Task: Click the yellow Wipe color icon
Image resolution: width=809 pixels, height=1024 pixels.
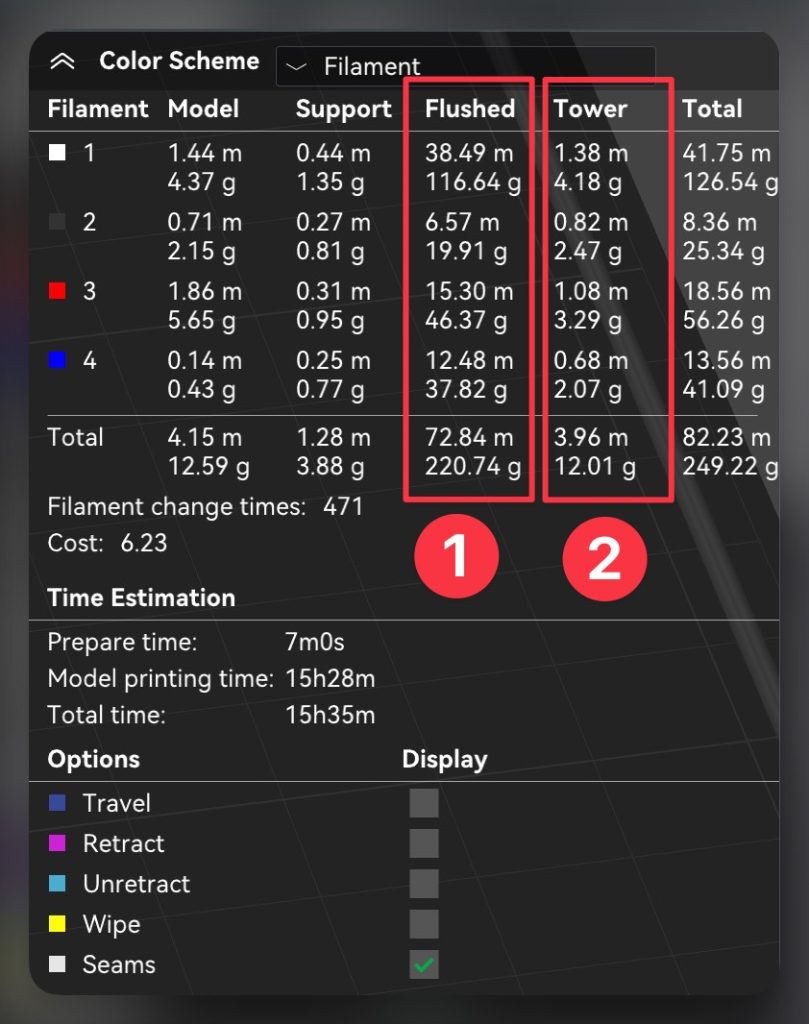Action: point(57,924)
